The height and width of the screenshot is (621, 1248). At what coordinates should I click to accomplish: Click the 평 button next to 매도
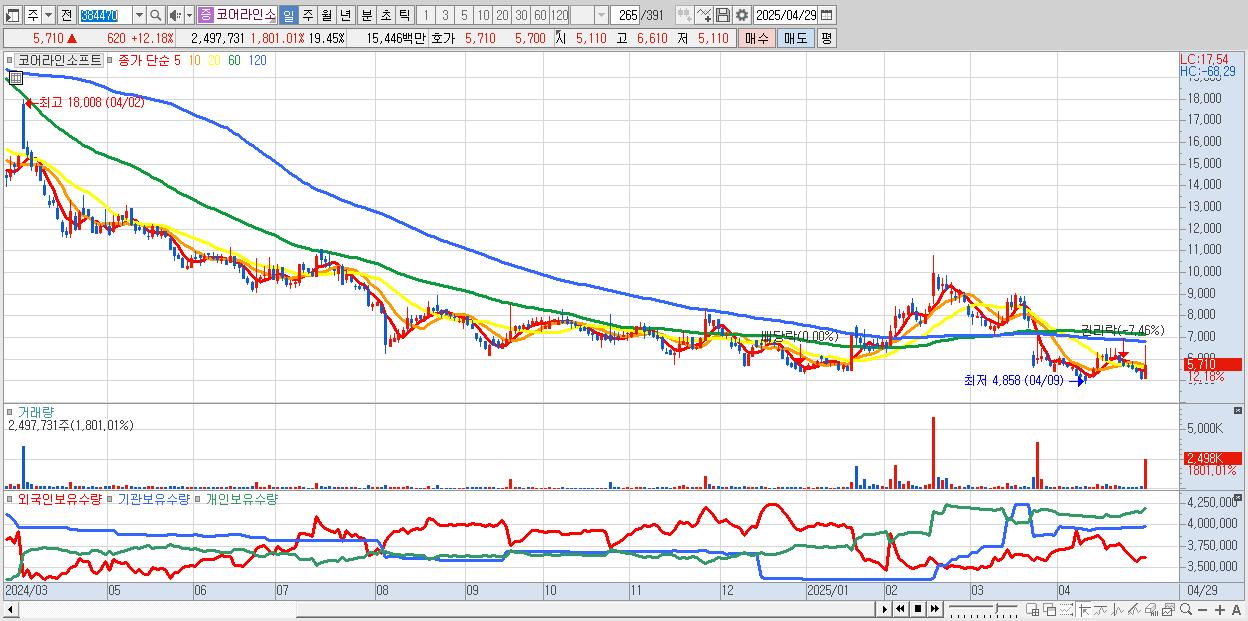coord(826,38)
